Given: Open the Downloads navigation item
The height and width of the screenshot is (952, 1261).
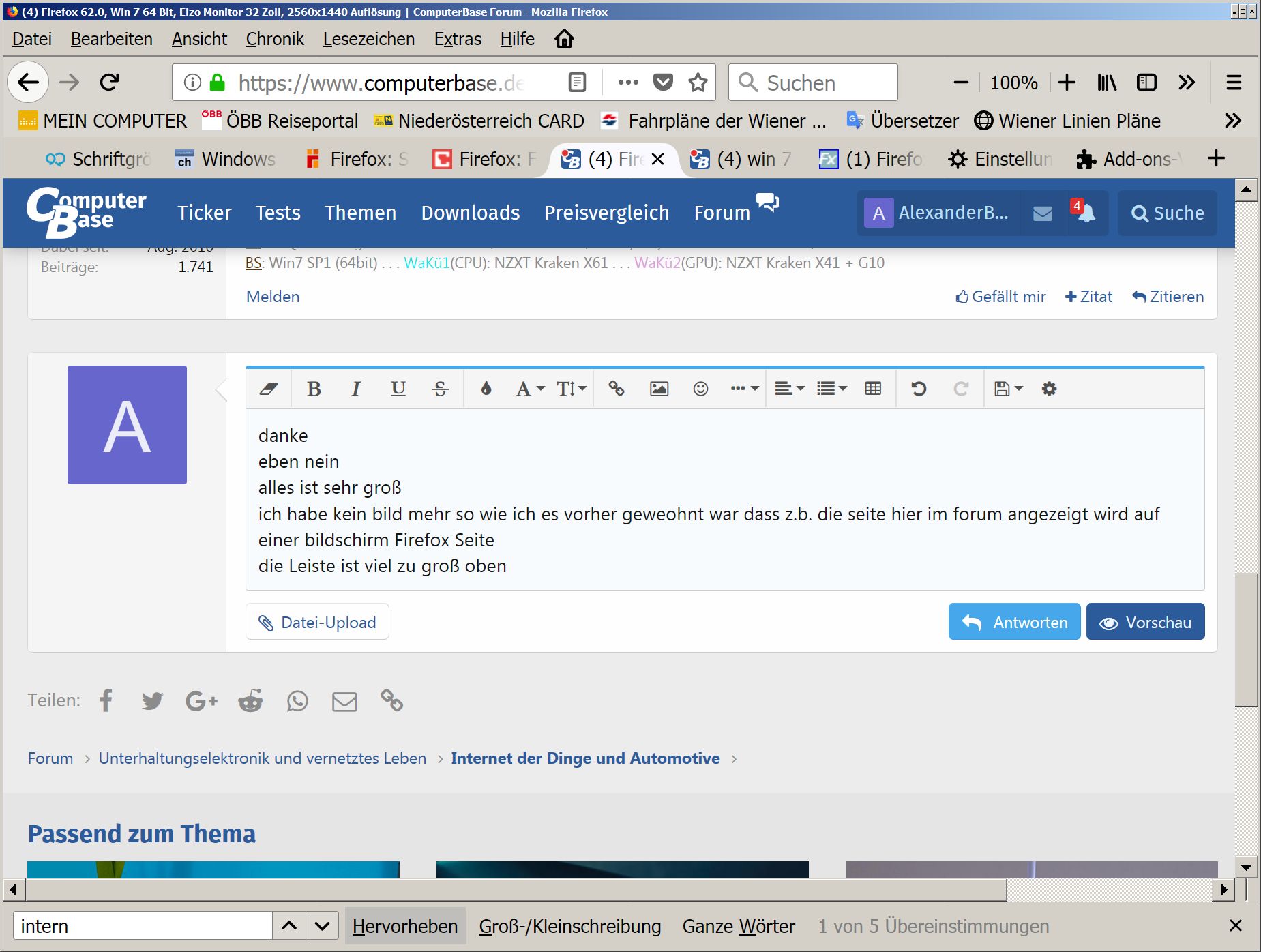Looking at the screenshot, I should 471,213.
